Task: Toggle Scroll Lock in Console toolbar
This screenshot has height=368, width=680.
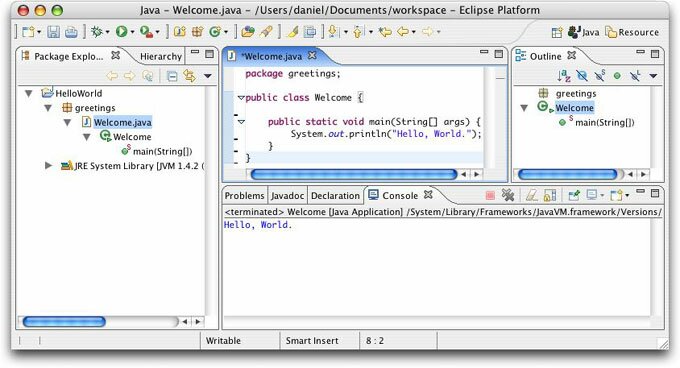Action: [x=550, y=196]
